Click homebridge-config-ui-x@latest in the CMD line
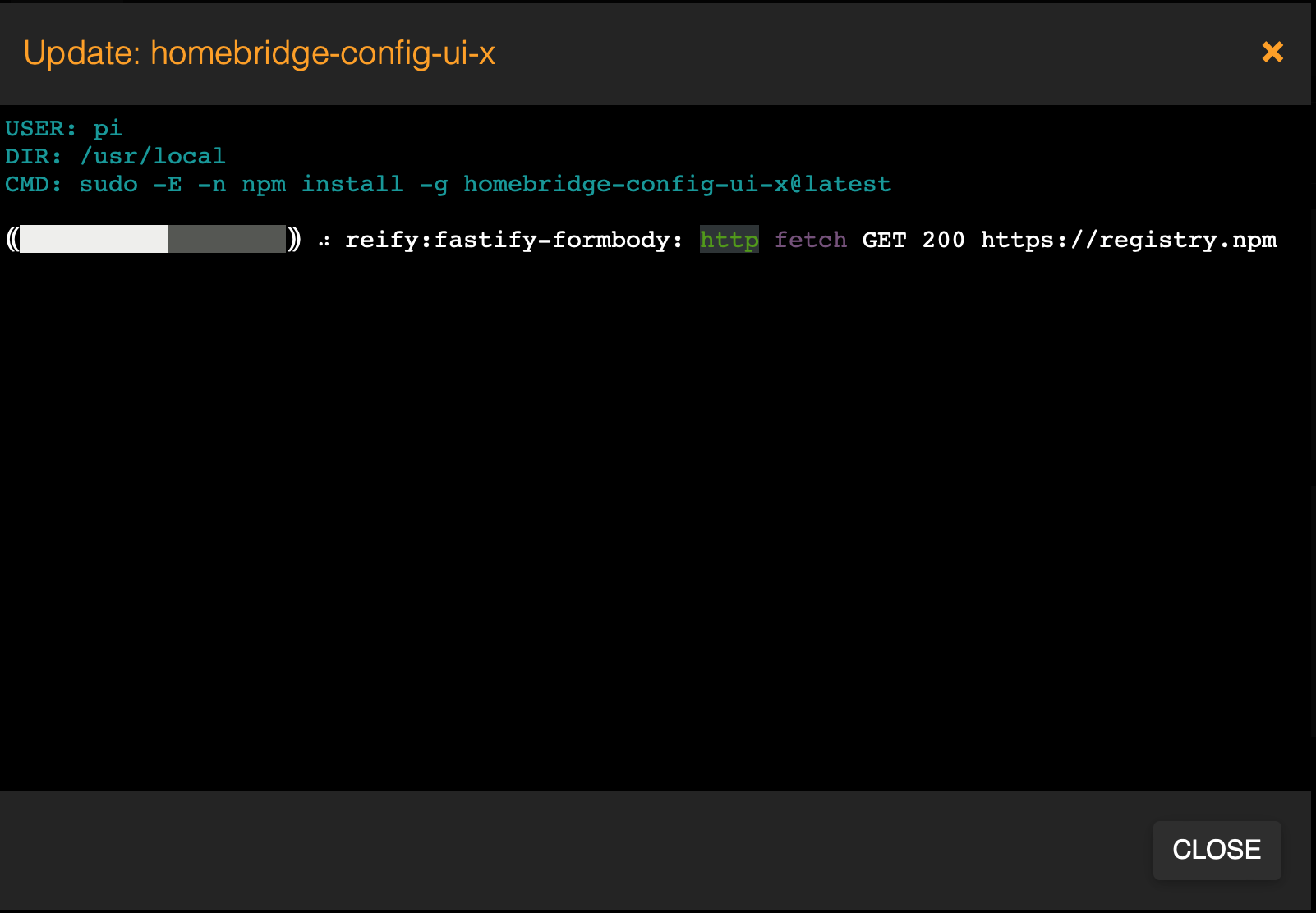The width and height of the screenshot is (1316, 913). click(677, 184)
